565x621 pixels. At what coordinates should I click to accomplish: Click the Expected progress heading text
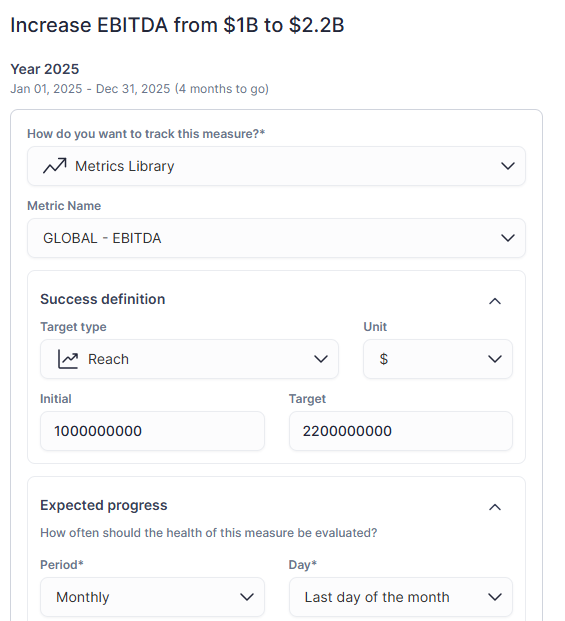pos(104,505)
